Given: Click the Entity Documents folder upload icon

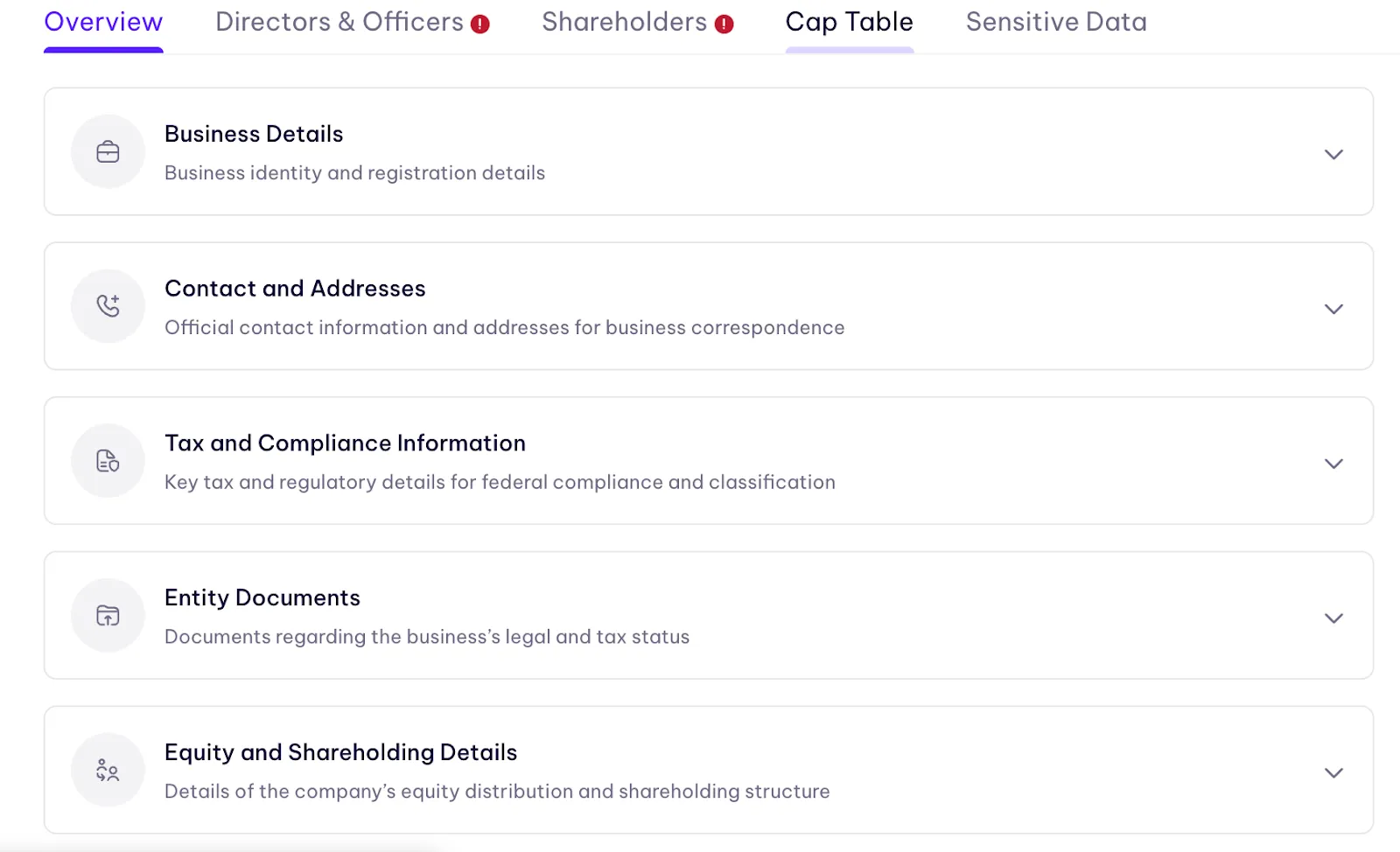Looking at the screenshot, I should pyautogui.click(x=108, y=616).
